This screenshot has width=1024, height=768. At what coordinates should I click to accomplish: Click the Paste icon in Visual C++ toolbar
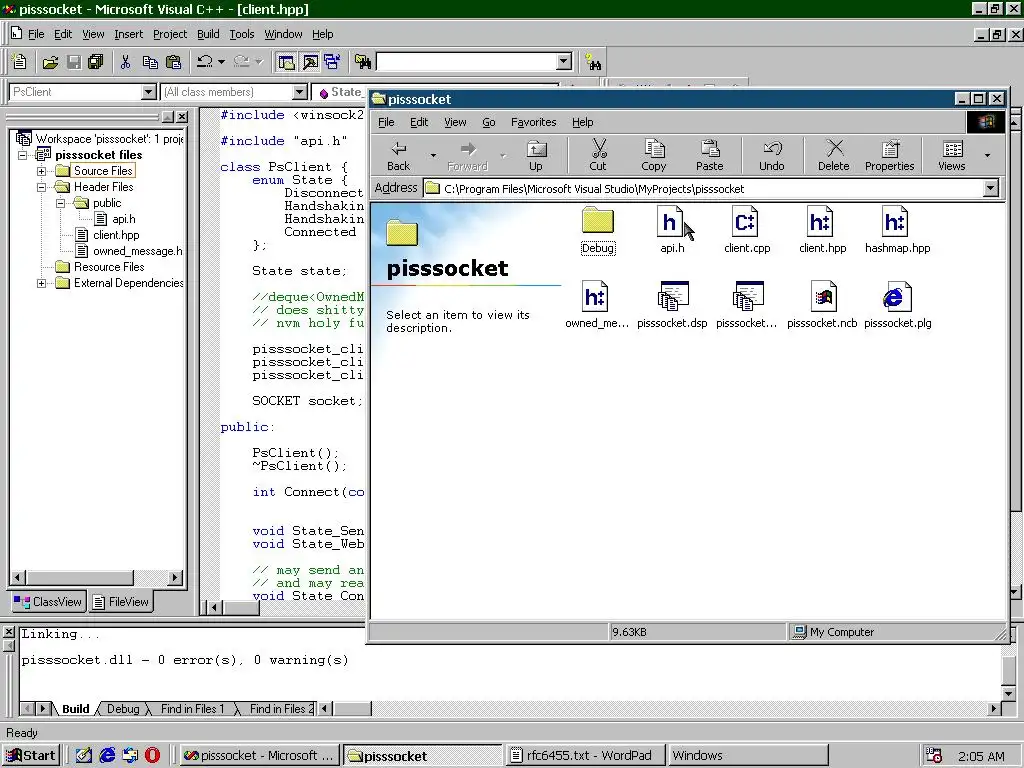coord(174,62)
